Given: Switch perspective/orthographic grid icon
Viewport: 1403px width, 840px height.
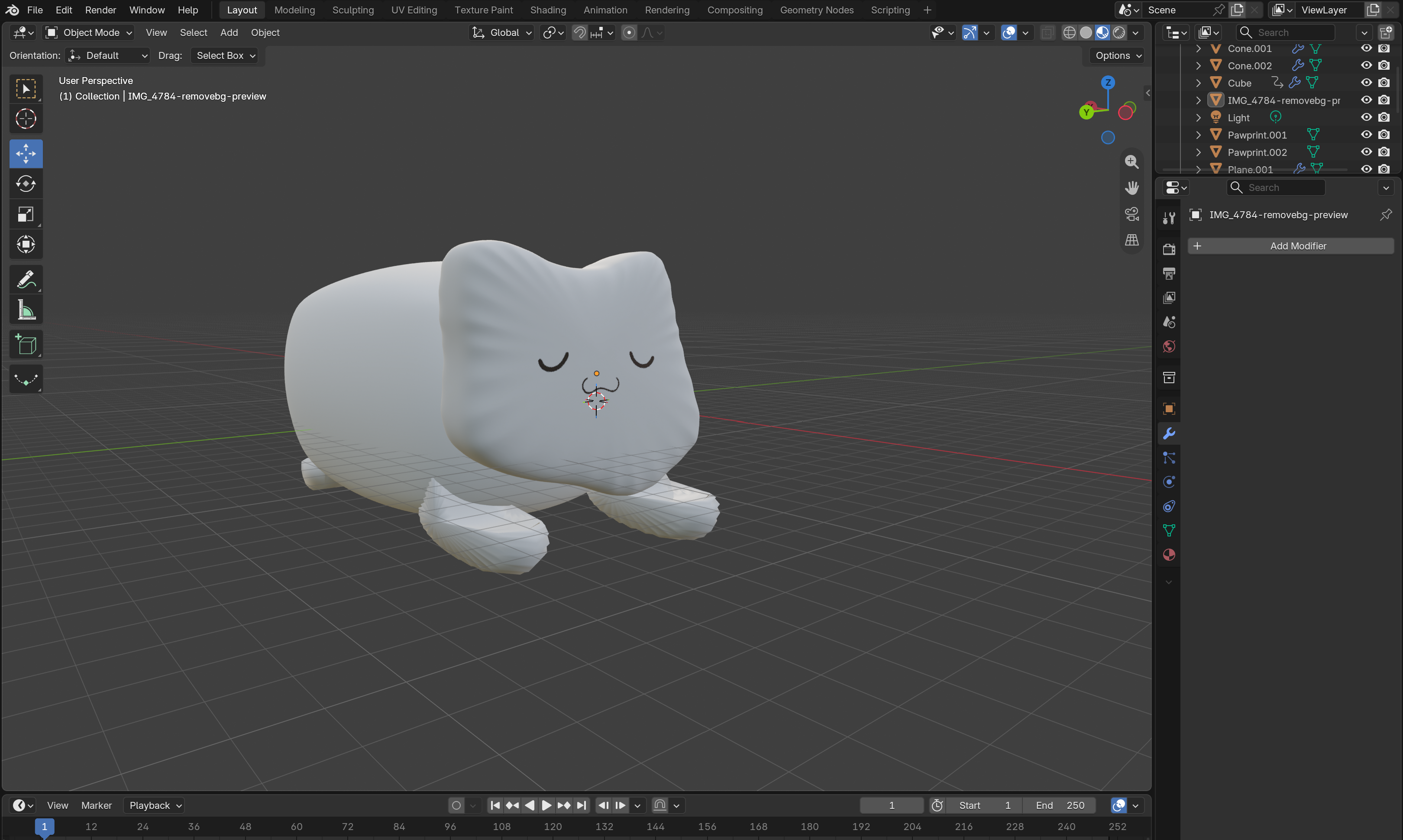Looking at the screenshot, I should point(1131,240).
